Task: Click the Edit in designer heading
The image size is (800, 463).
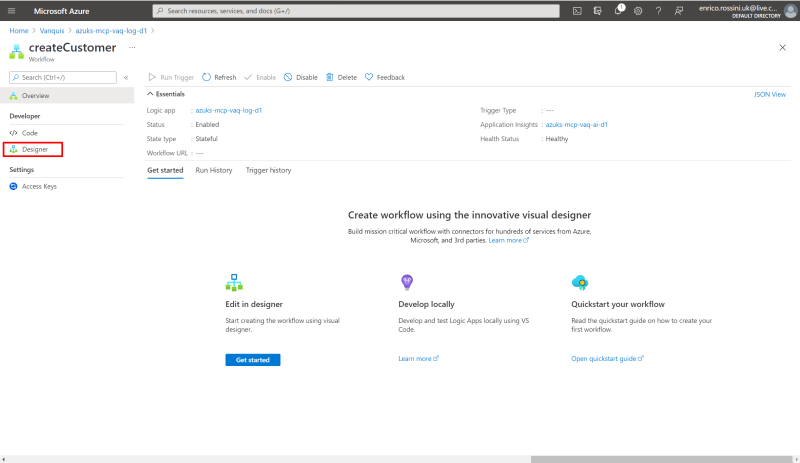Action: pyautogui.click(x=254, y=304)
